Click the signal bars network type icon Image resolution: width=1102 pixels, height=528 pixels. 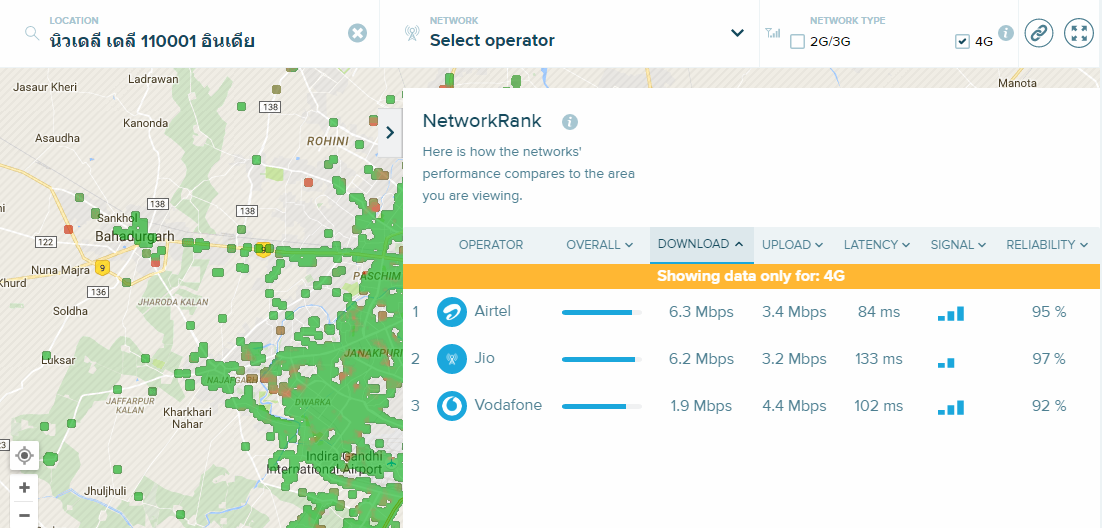(773, 33)
